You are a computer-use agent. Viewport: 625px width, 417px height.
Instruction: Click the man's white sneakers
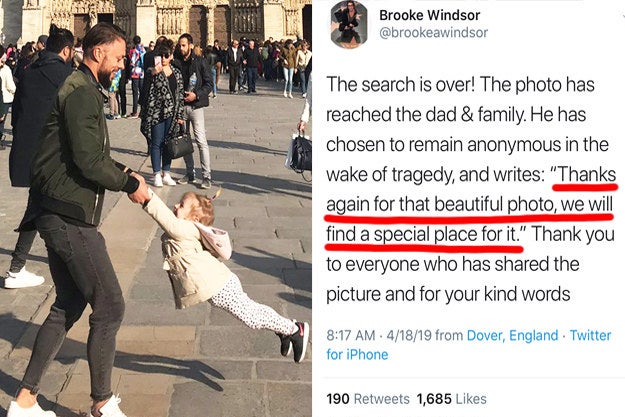(68, 407)
